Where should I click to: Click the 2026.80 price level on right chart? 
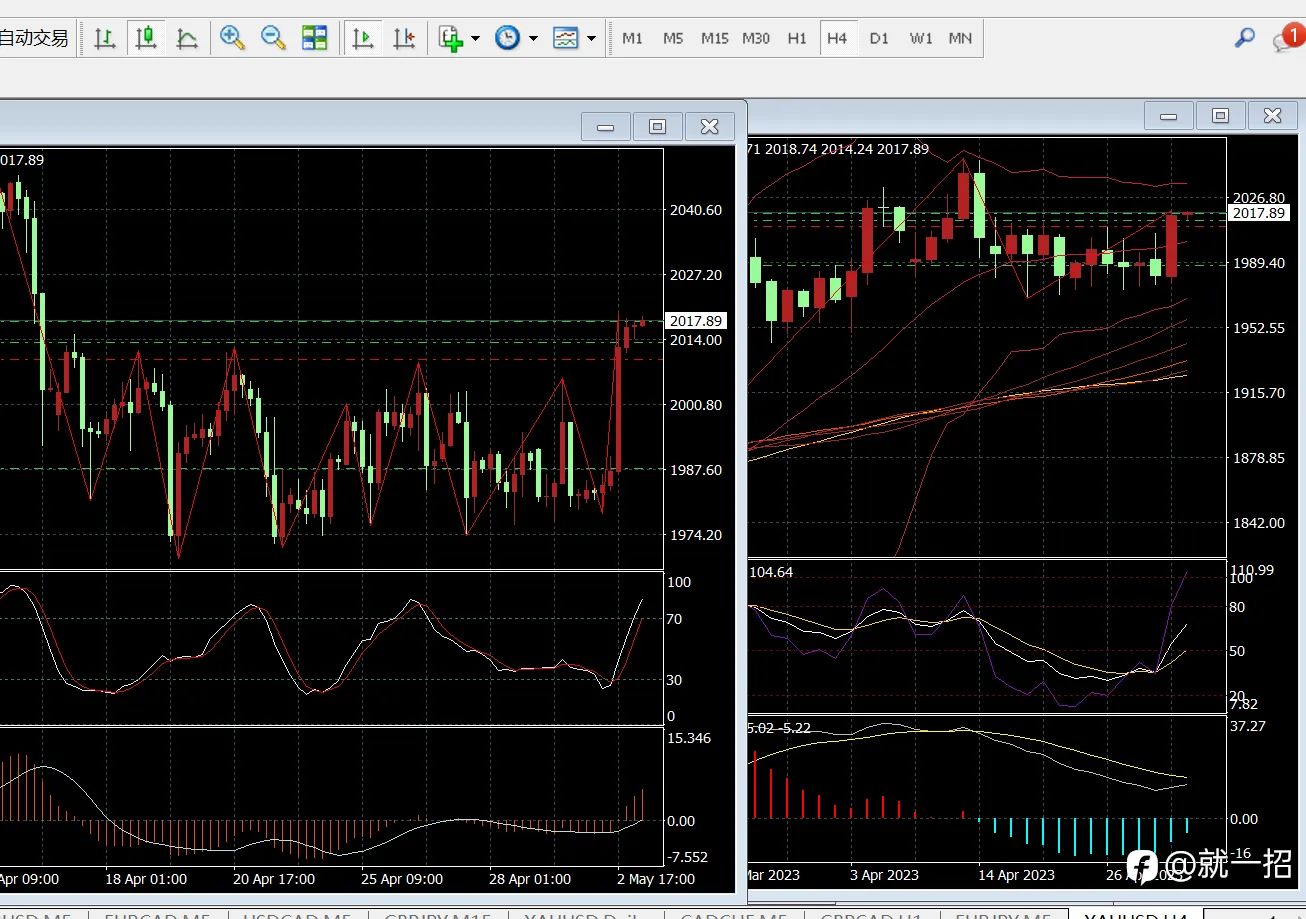(x=1259, y=198)
